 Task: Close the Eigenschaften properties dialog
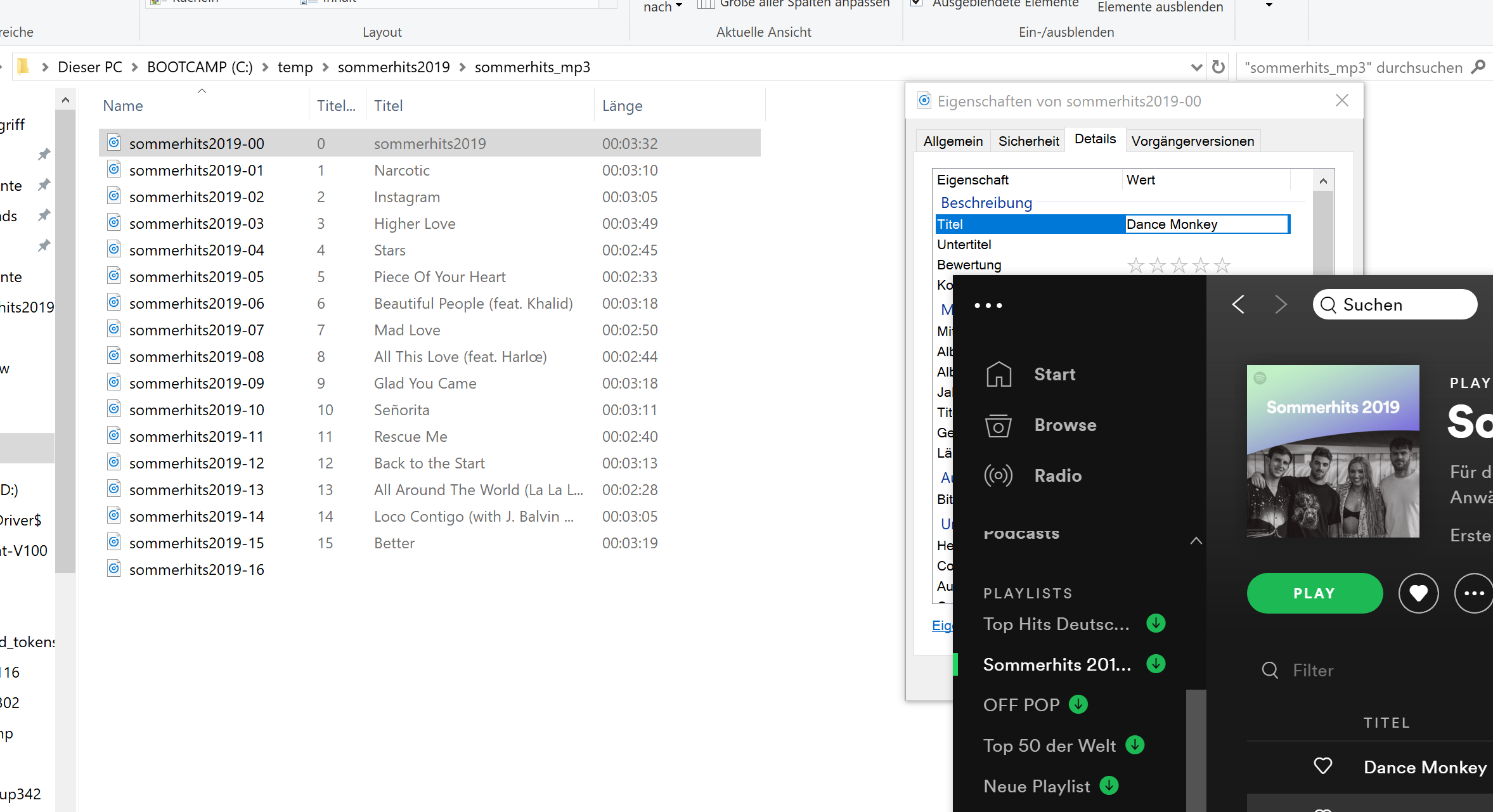pyautogui.click(x=1341, y=101)
